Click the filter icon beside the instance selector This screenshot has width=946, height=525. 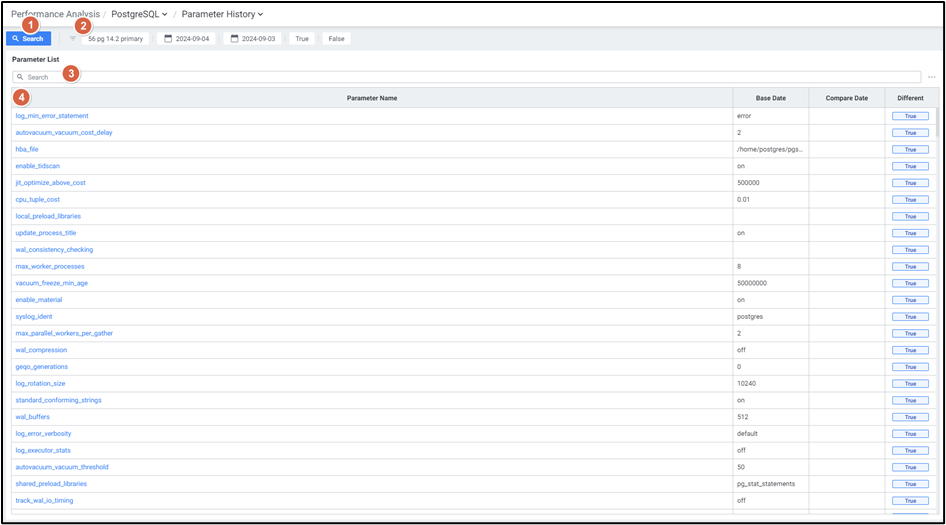coord(73,39)
